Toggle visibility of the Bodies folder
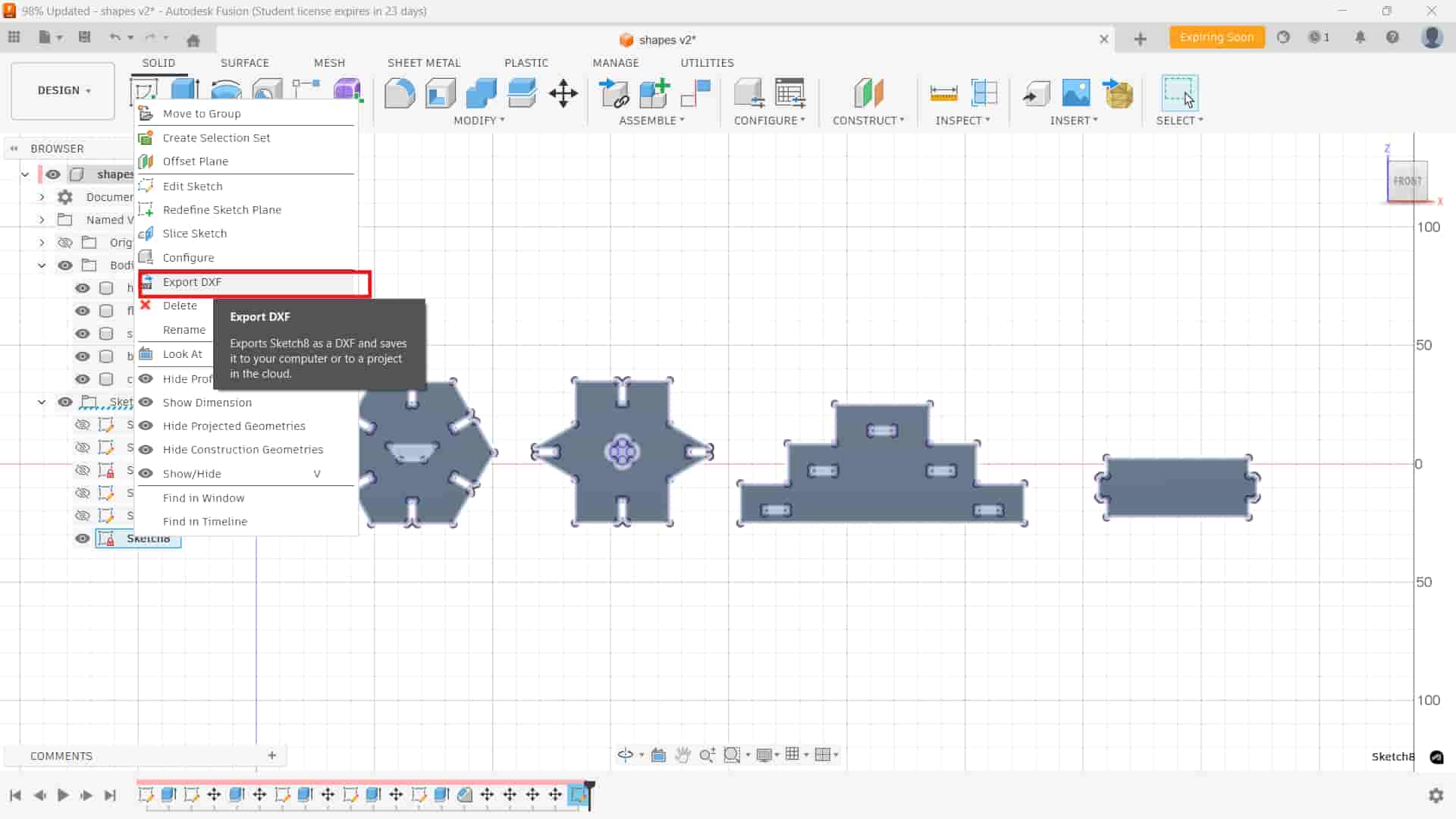This screenshot has width=1456, height=819. pos(65,265)
